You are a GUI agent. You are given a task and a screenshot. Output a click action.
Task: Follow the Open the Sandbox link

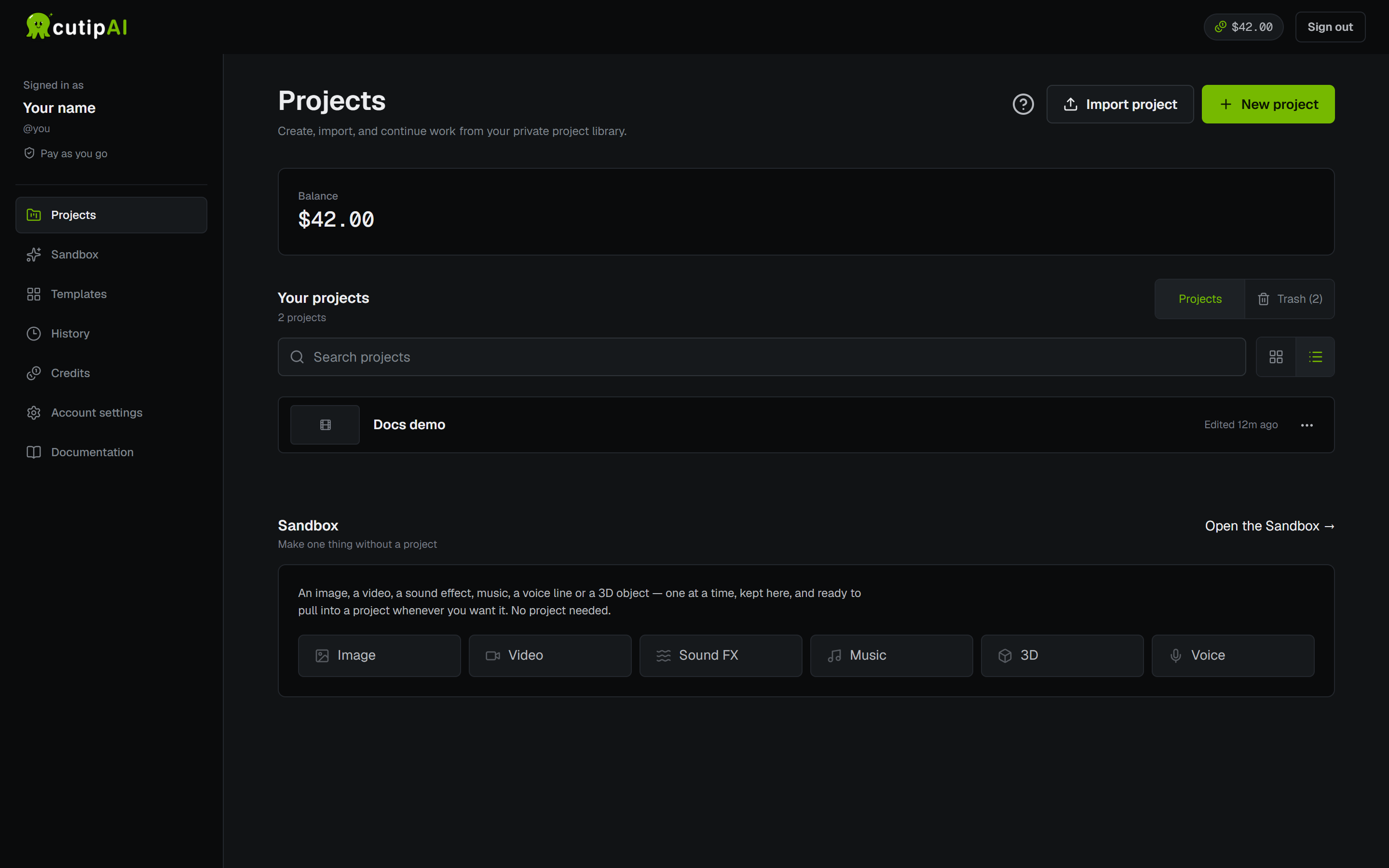click(1269, 526)
